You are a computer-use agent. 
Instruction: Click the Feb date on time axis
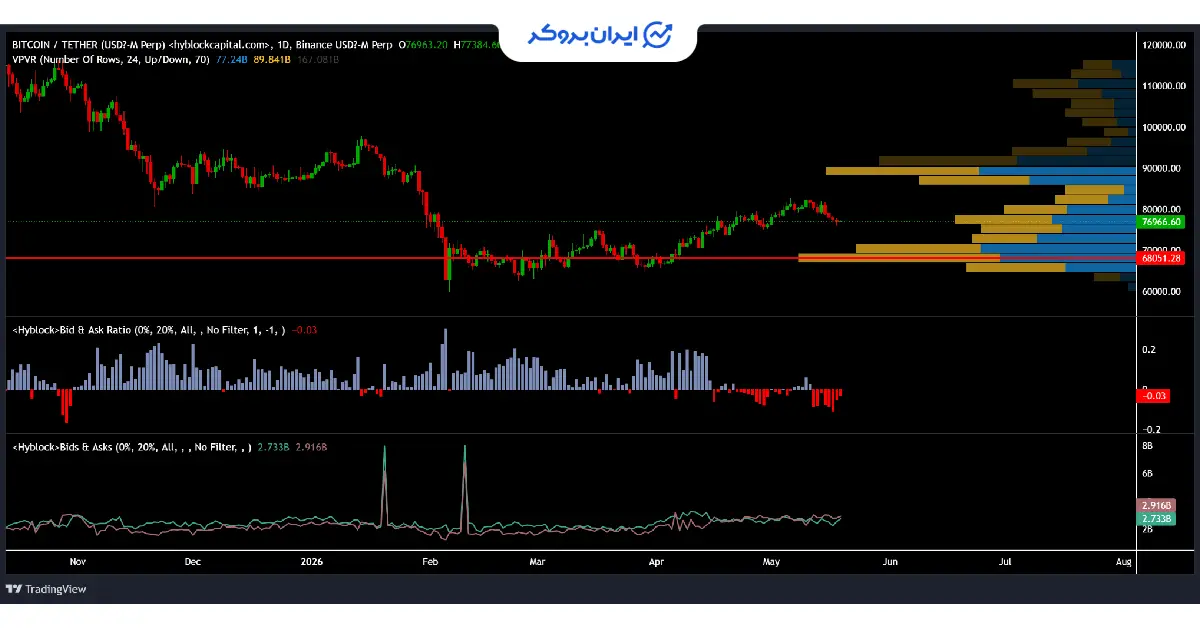tap(430, 562)
